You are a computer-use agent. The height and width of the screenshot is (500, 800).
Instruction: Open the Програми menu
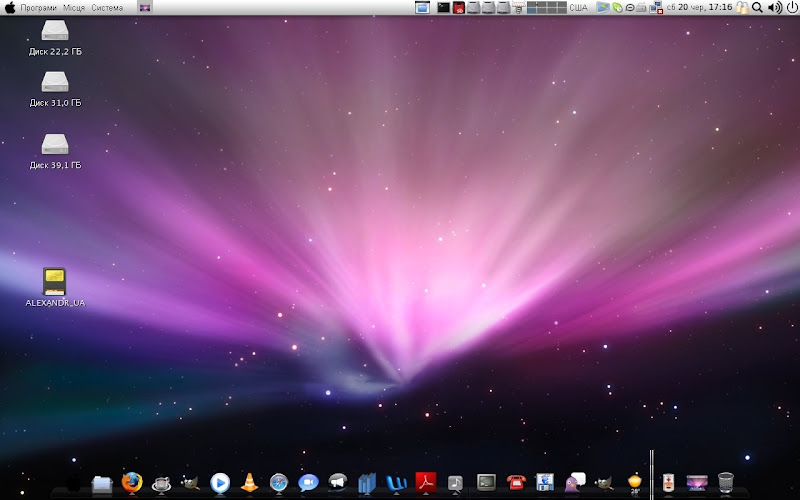click(x=38, y=8)
